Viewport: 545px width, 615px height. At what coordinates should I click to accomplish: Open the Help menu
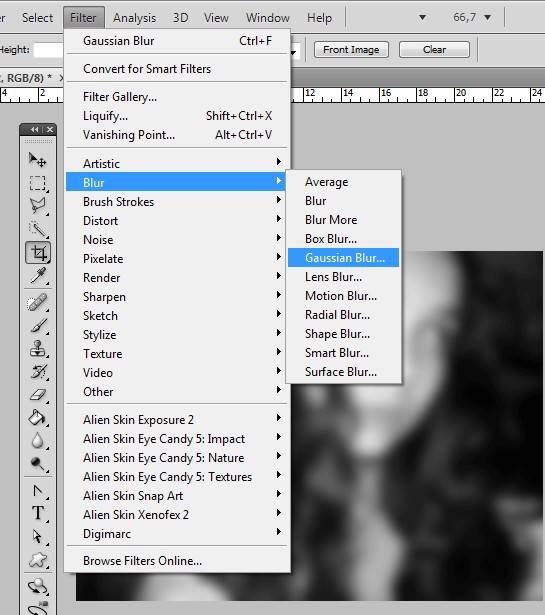[319, 18]
